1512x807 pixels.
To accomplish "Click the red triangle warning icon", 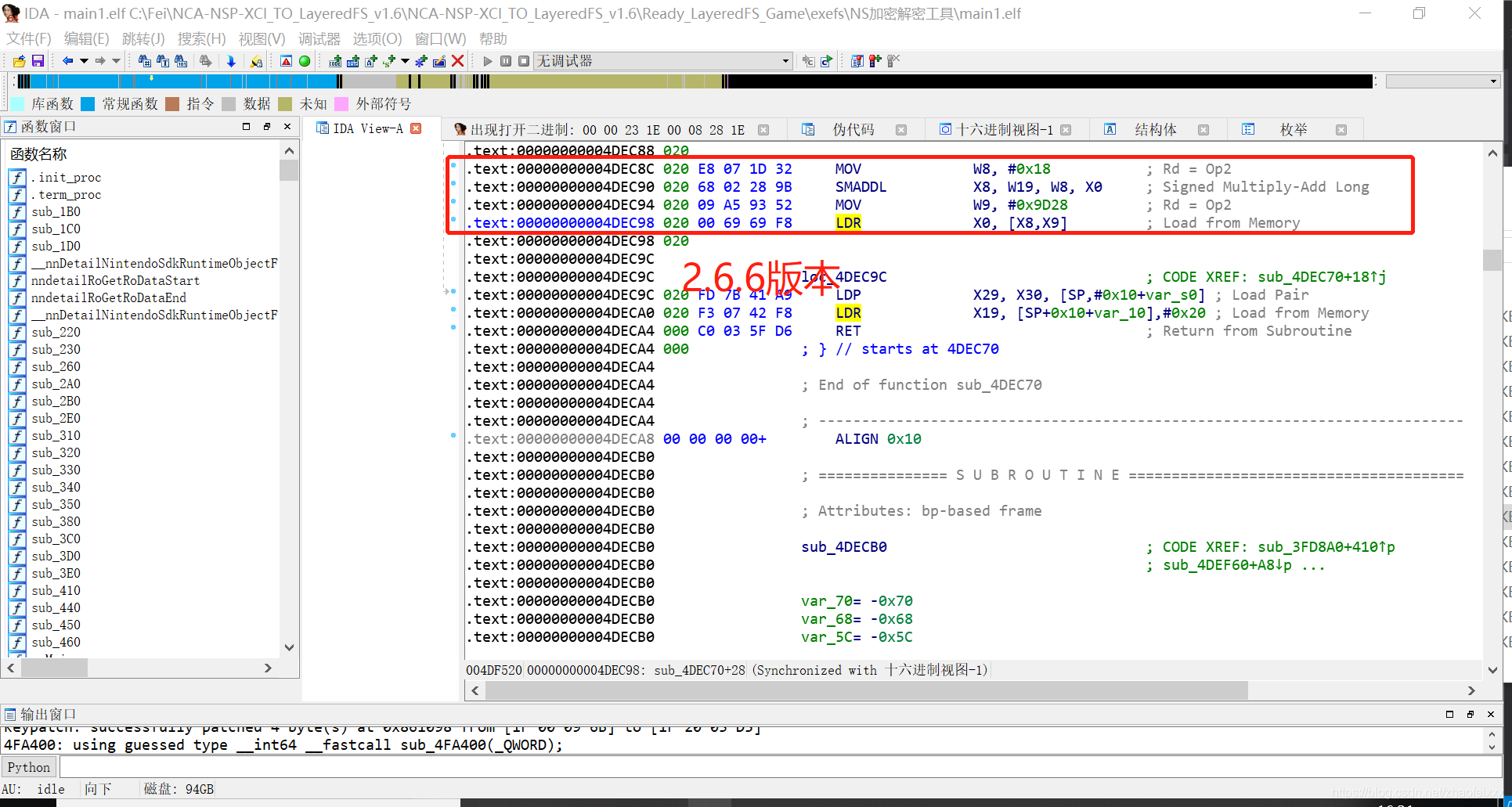I will (x=286, y=61).
